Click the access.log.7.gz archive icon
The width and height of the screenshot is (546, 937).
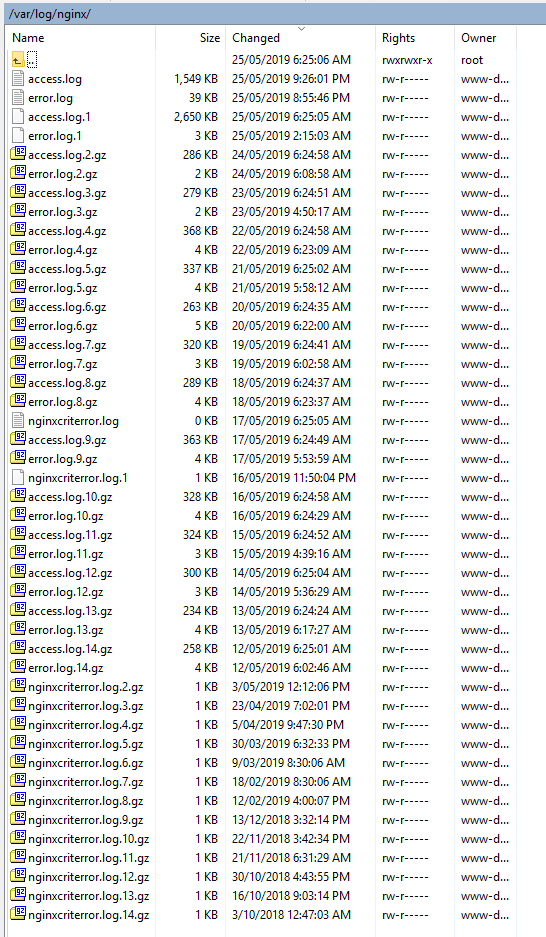[x=19, y=345]
